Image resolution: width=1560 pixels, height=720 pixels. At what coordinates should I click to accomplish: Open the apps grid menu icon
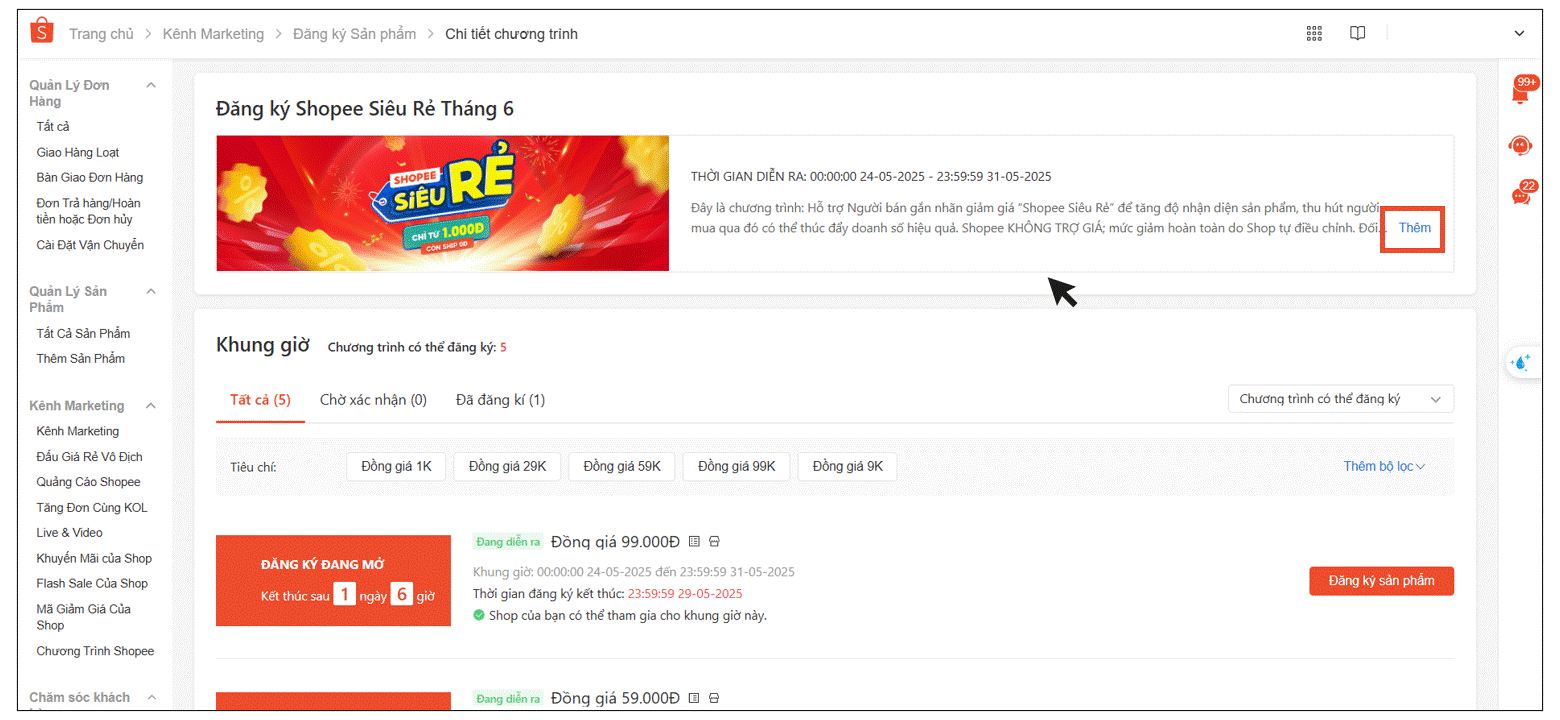point(1314,34)
